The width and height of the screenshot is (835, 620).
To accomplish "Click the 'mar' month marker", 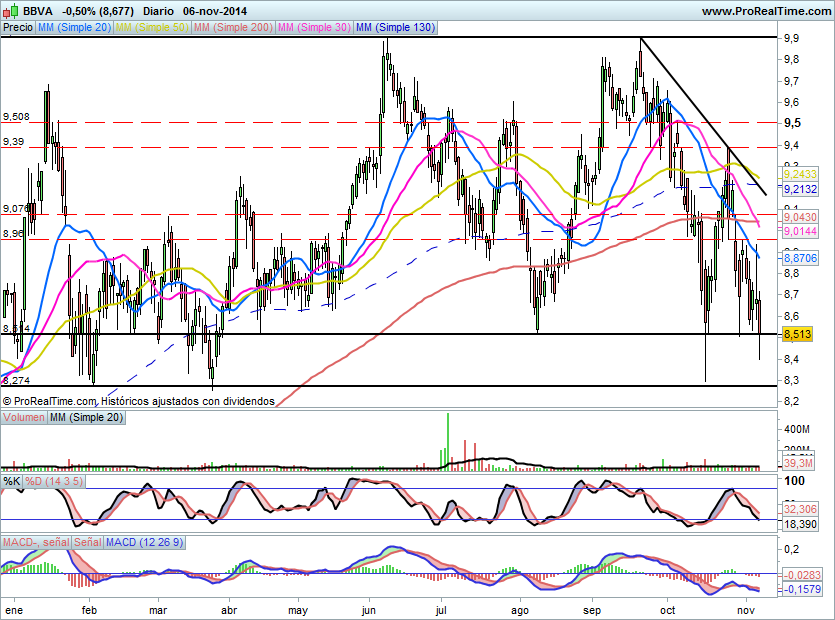I will point(158,610).
